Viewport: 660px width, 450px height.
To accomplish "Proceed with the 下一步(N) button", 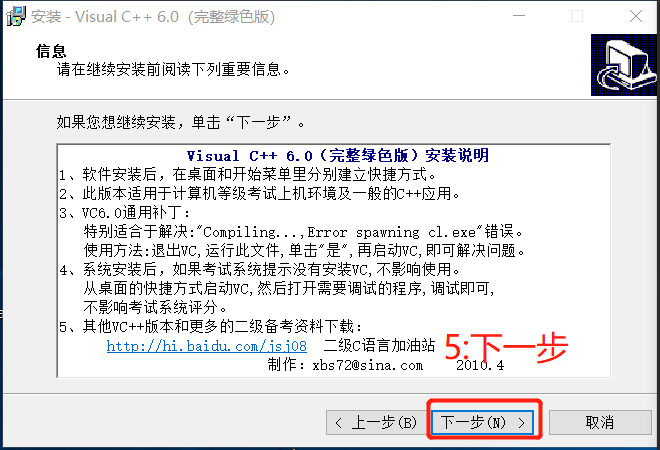I will pos(483,422).
